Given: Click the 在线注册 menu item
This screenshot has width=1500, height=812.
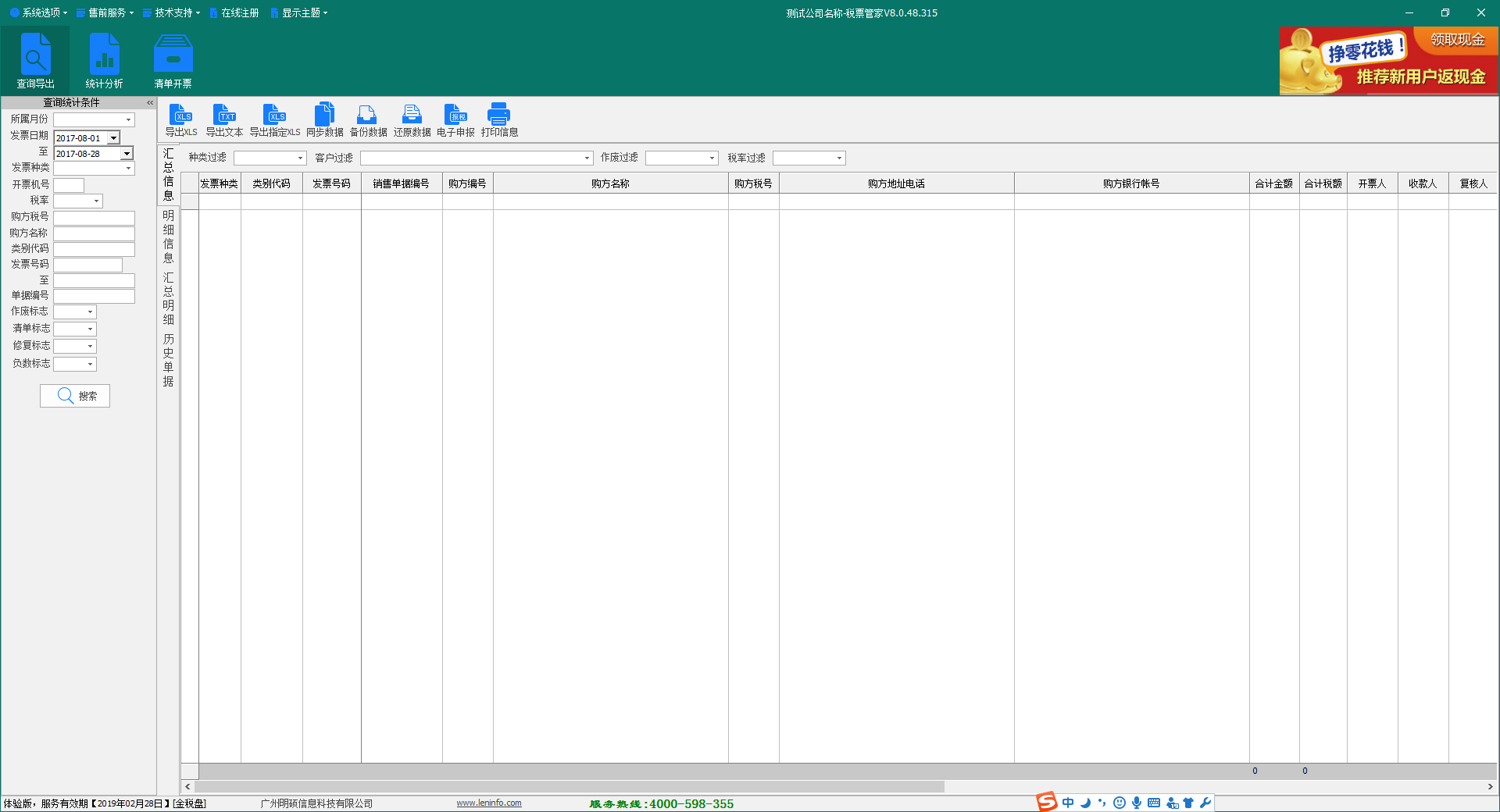Looking at the screenshot, I should point(234,12).
